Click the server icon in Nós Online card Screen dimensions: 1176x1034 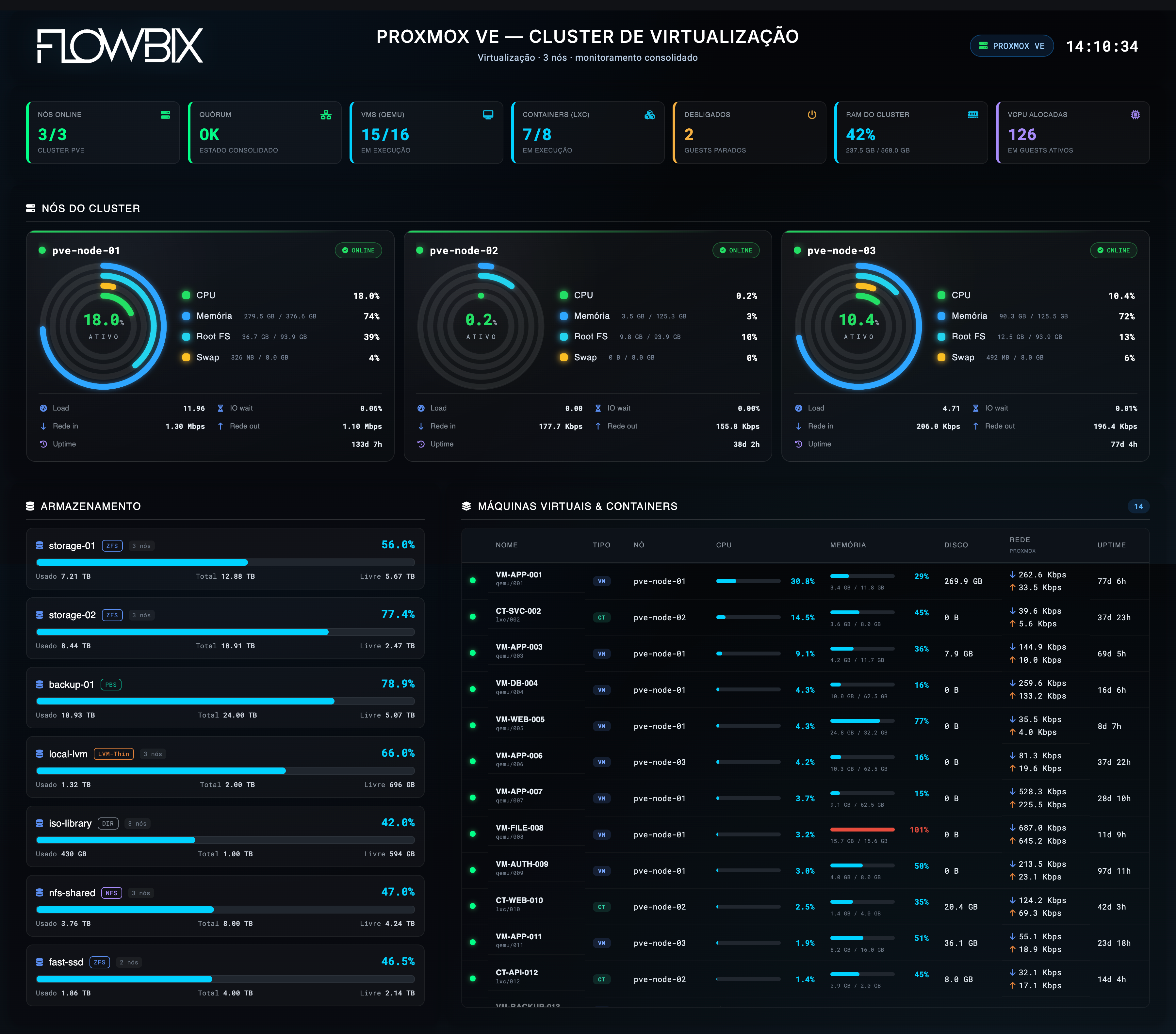[x=165, y=115]
